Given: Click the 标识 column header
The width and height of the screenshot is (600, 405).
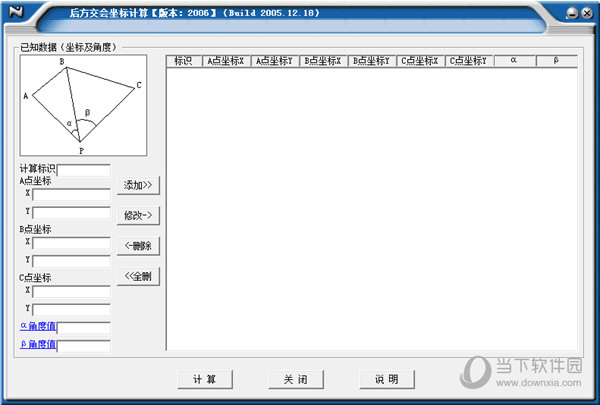Looking at the screenshot, I should coord(183,61).
